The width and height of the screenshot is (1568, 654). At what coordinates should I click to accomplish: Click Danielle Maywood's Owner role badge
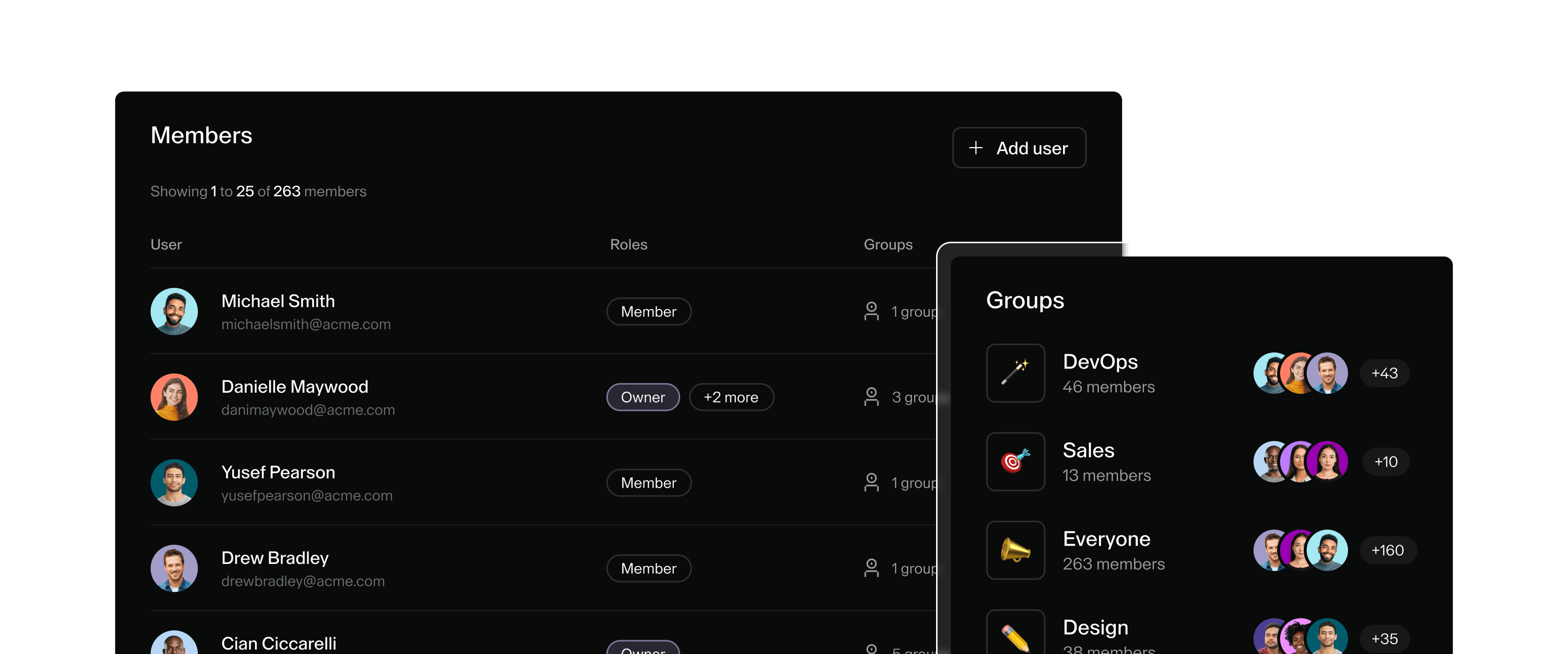tap(643, 397)
